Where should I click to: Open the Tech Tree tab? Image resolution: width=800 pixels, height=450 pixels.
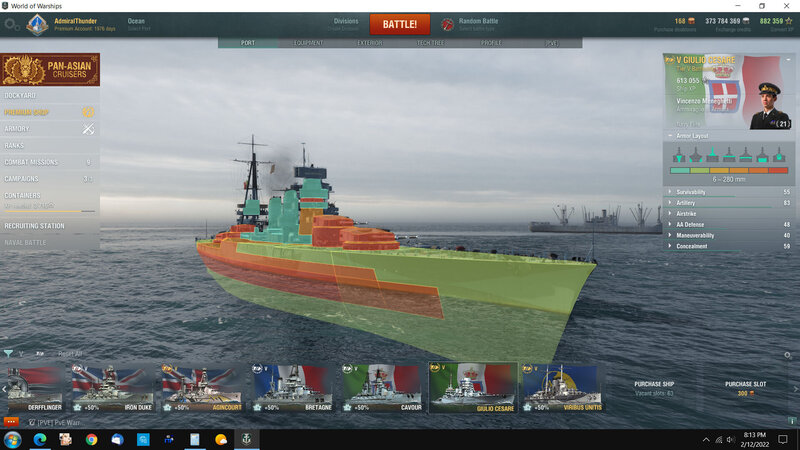pyautogui.click(x=431, y=43)
